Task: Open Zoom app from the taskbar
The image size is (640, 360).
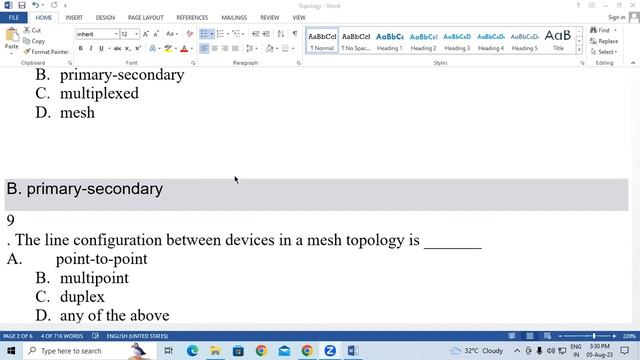Action: point(330,351)
